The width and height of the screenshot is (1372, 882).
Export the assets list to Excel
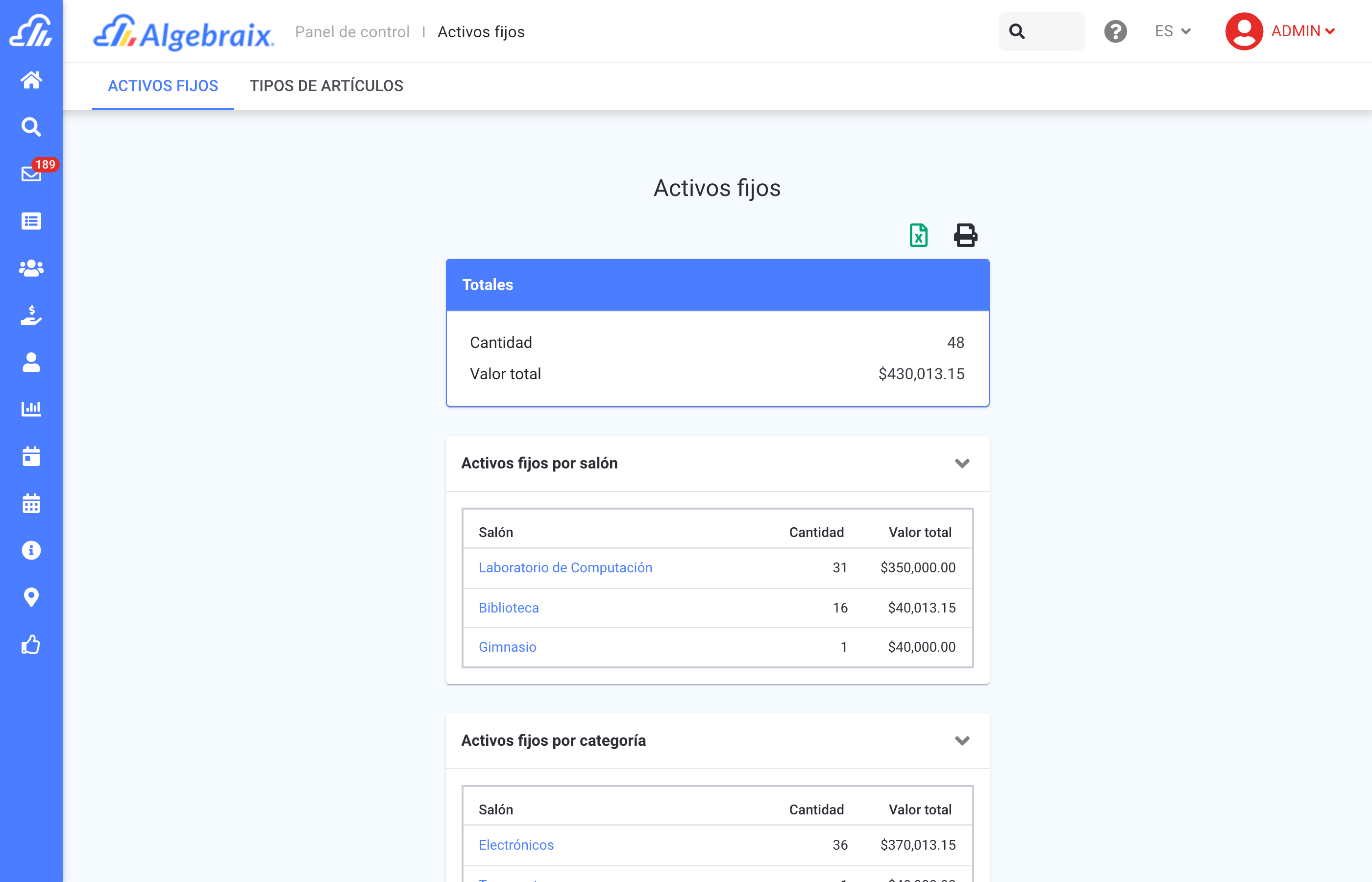click(918, 235)
